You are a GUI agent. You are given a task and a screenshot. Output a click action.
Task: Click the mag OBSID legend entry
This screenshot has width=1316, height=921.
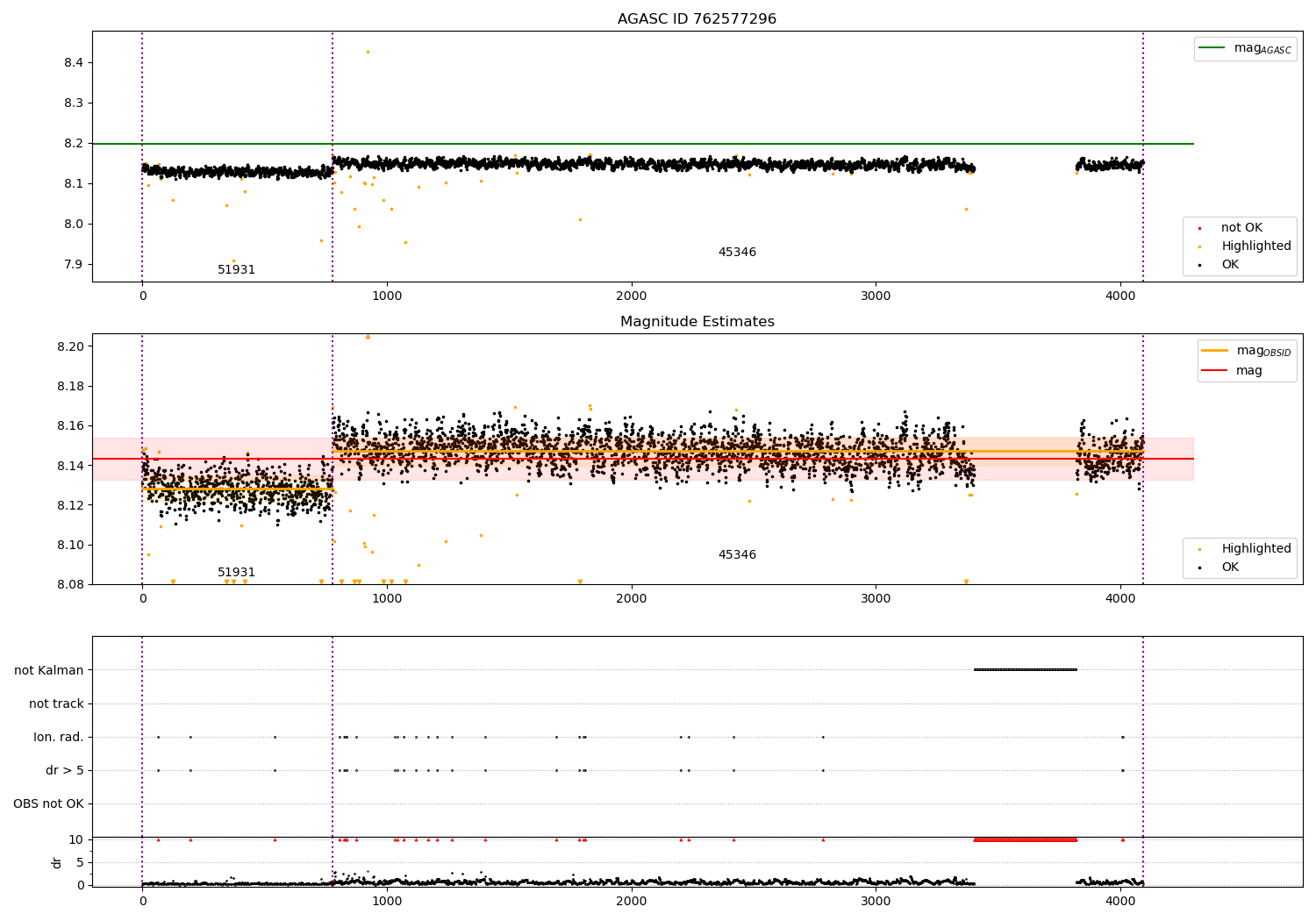tap(1246, 351)
